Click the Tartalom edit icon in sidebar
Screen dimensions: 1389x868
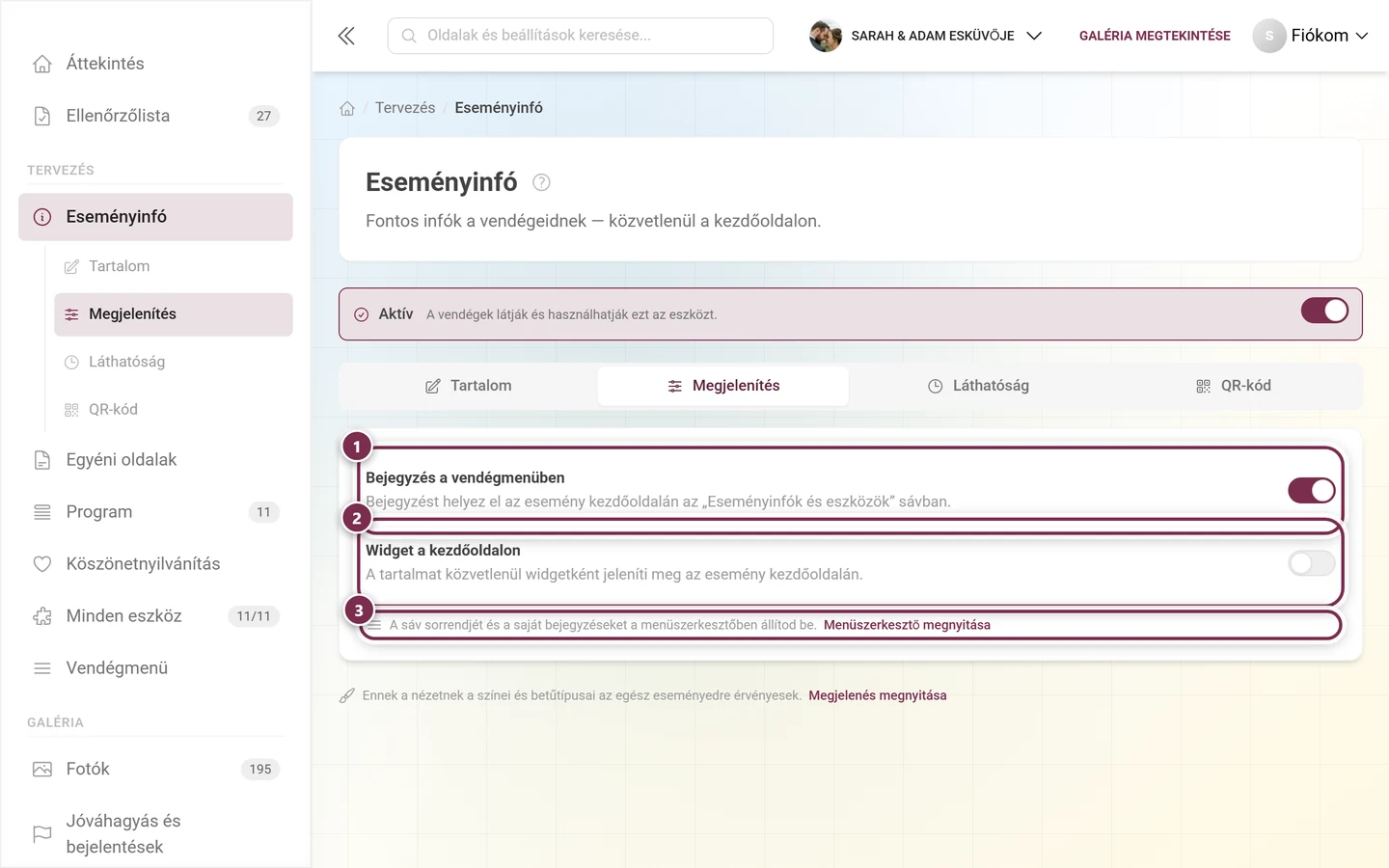(x=71, y=266)
